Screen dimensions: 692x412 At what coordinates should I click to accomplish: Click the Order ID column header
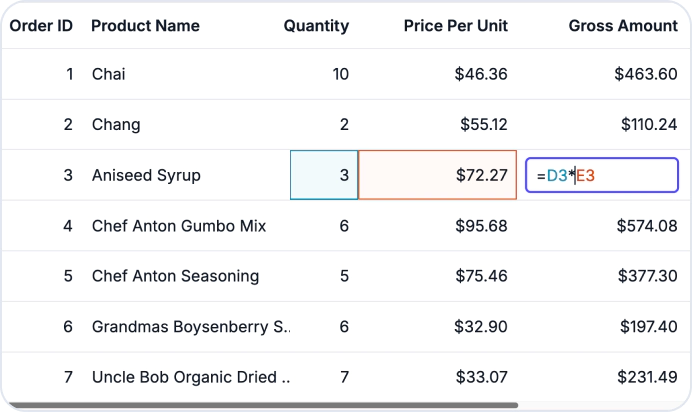tap(41, 26)
